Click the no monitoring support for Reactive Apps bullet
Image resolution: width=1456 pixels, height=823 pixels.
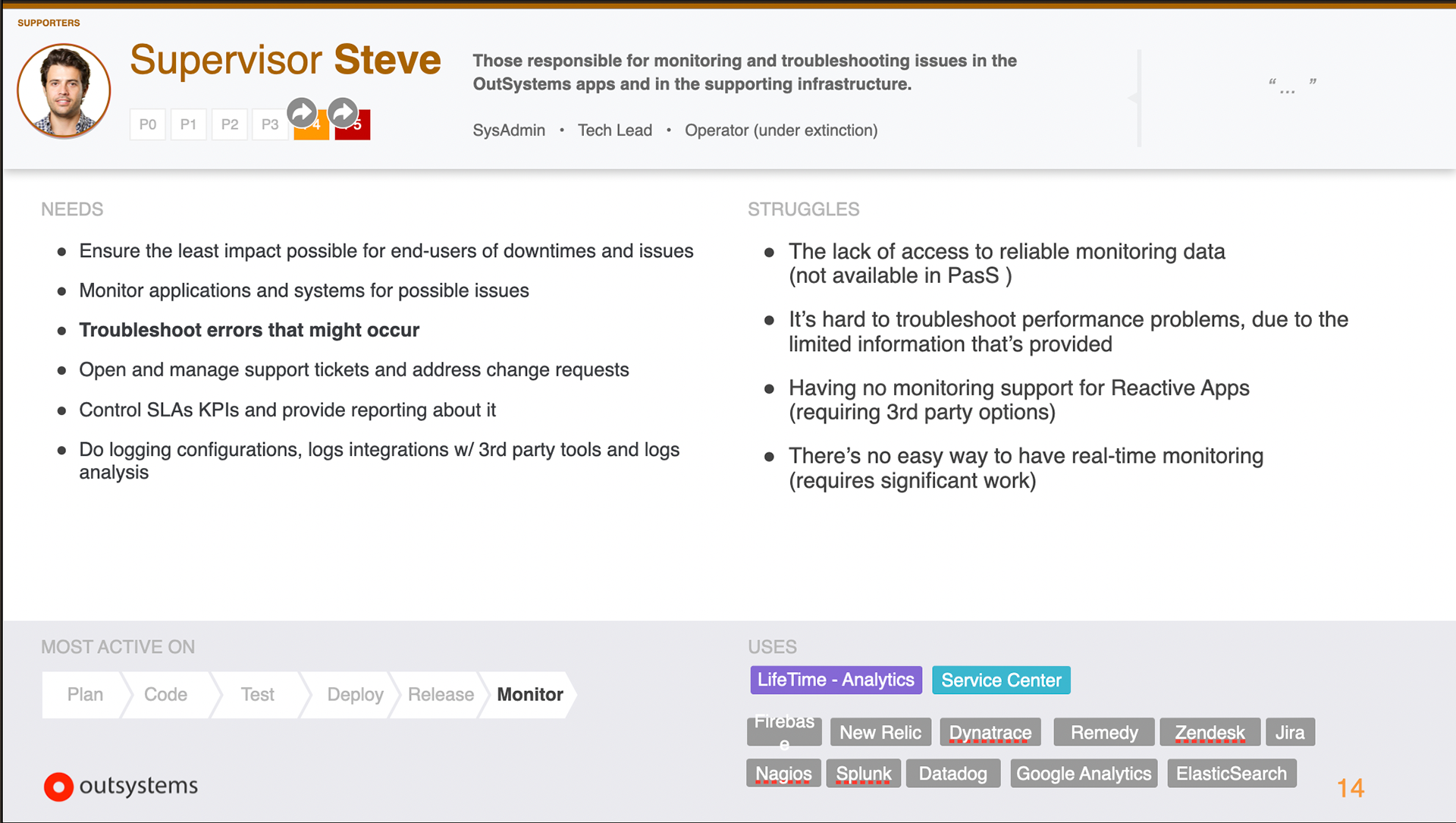pyautogui.click(x=1018, y=400)
